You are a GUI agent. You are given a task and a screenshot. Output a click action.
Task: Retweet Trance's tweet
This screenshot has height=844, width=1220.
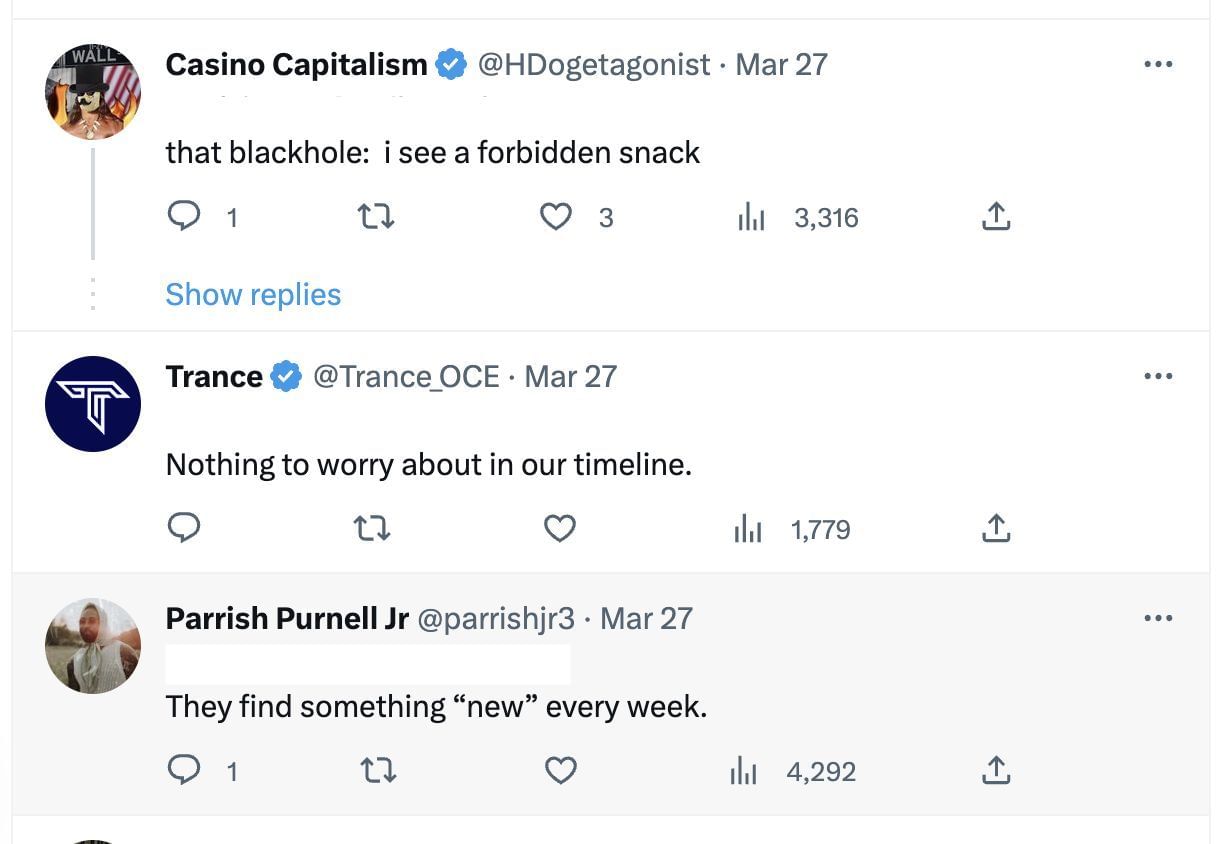(373, 528)
